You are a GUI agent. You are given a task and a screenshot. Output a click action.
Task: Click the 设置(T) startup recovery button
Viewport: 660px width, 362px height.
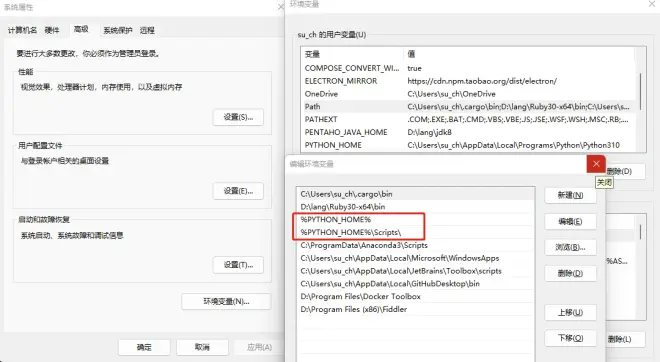click(x=238, y=265)
